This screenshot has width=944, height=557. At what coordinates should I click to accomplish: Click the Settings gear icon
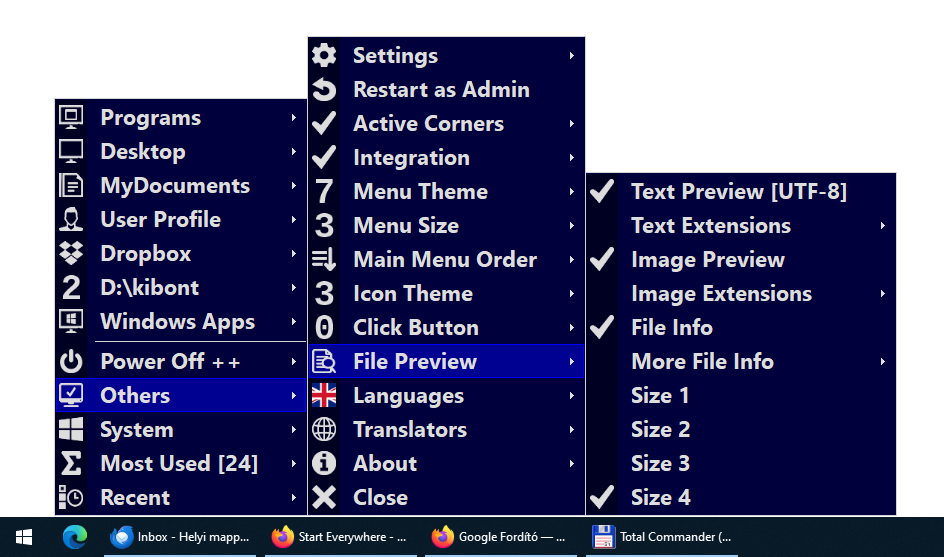pyautogui.click(x=324, y=56)
